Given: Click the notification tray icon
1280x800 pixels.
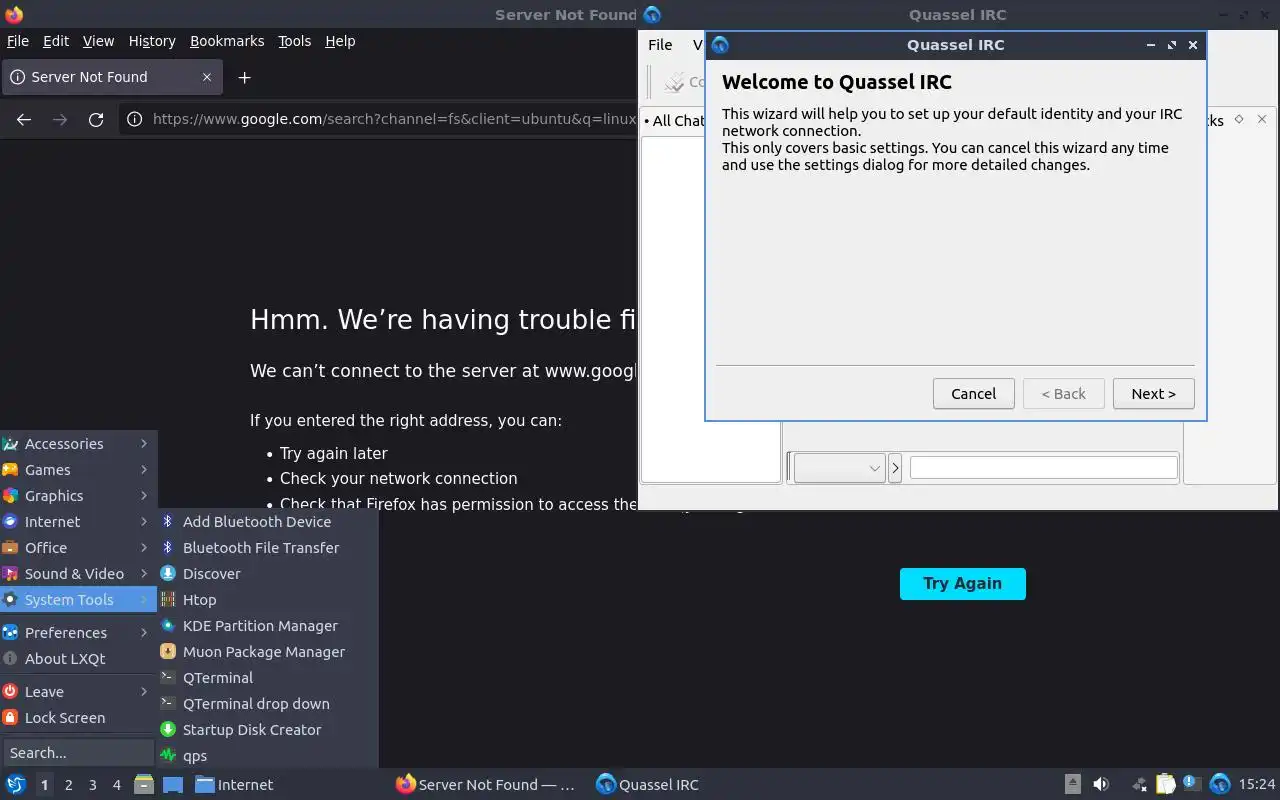Looking at the screenshot, I should pyautogui.click(x=1192, y=783).
